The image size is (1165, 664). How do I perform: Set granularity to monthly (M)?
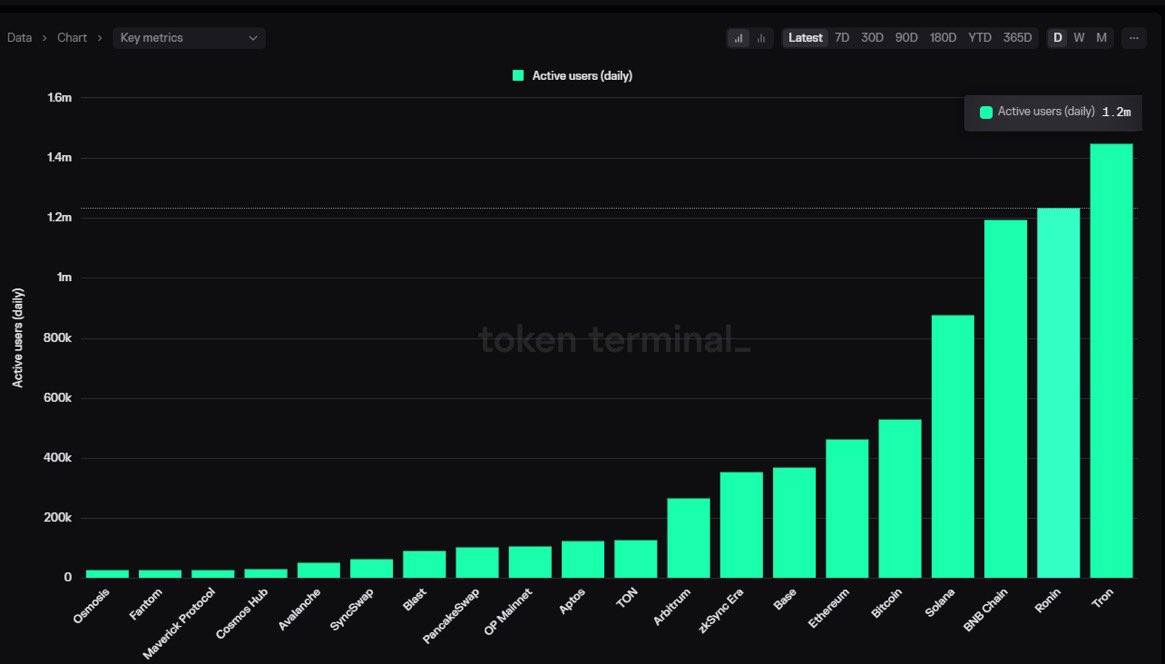click(1101, 38)
